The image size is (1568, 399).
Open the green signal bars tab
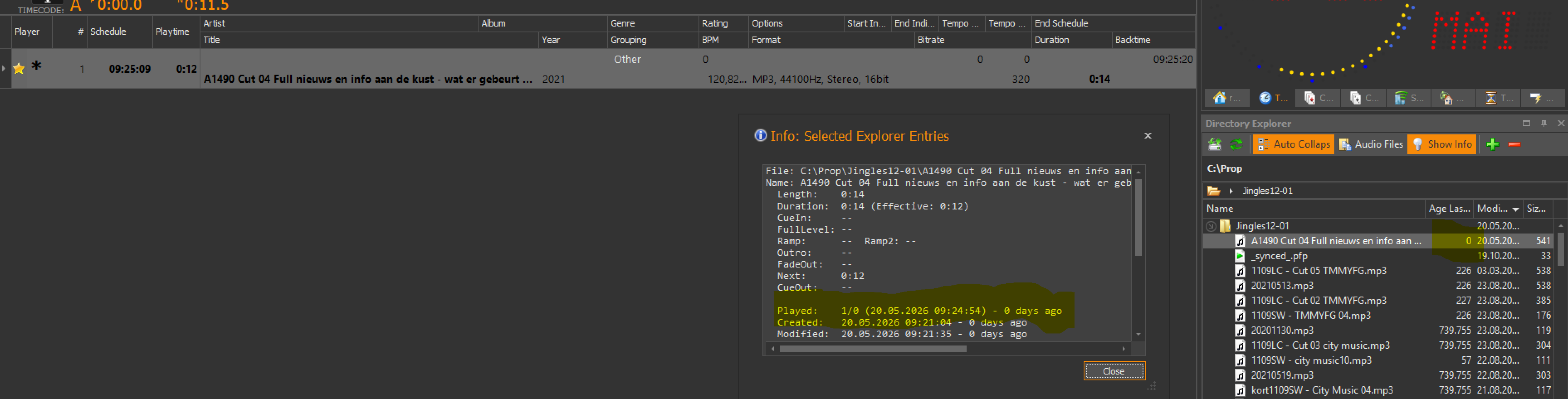[1409, 98]
